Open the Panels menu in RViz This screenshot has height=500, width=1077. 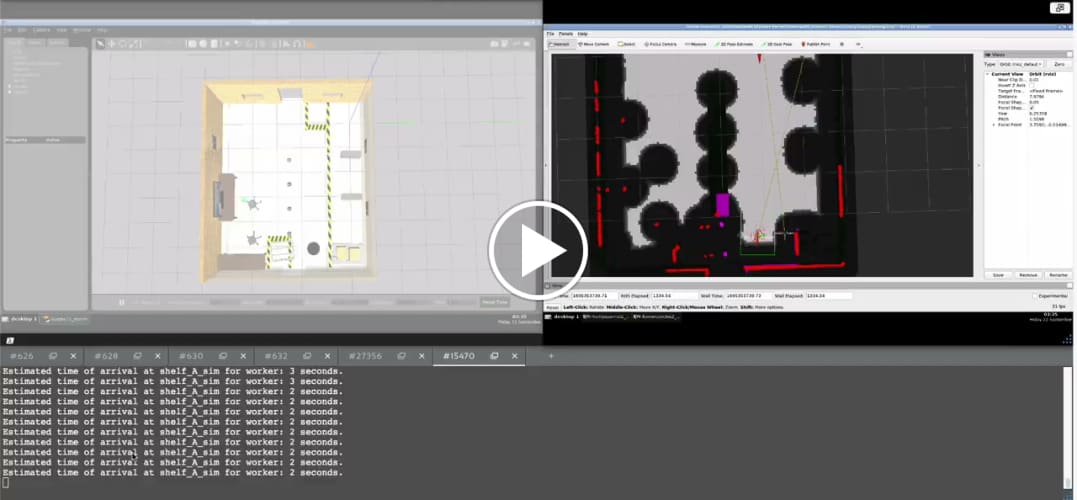566,34
